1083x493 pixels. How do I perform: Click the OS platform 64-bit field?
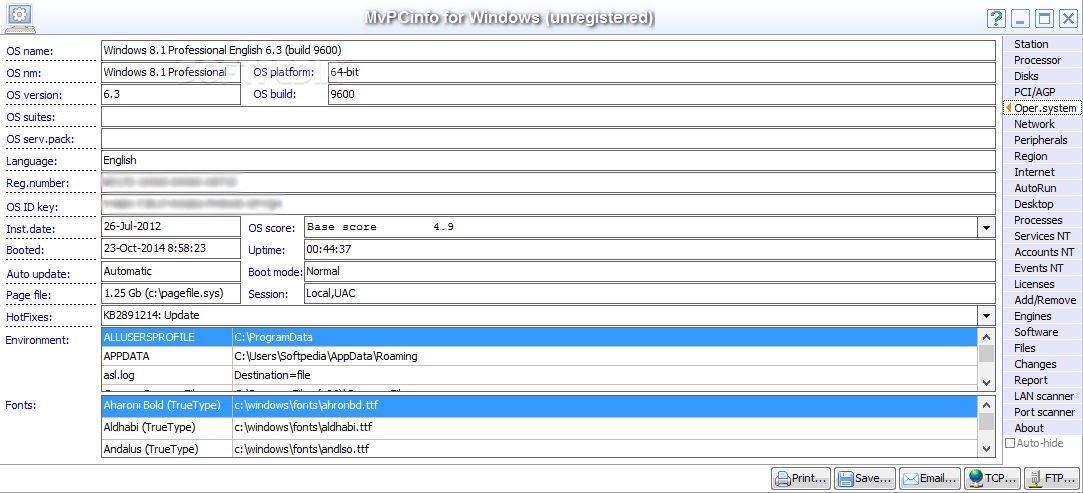(x=661, y=72)
